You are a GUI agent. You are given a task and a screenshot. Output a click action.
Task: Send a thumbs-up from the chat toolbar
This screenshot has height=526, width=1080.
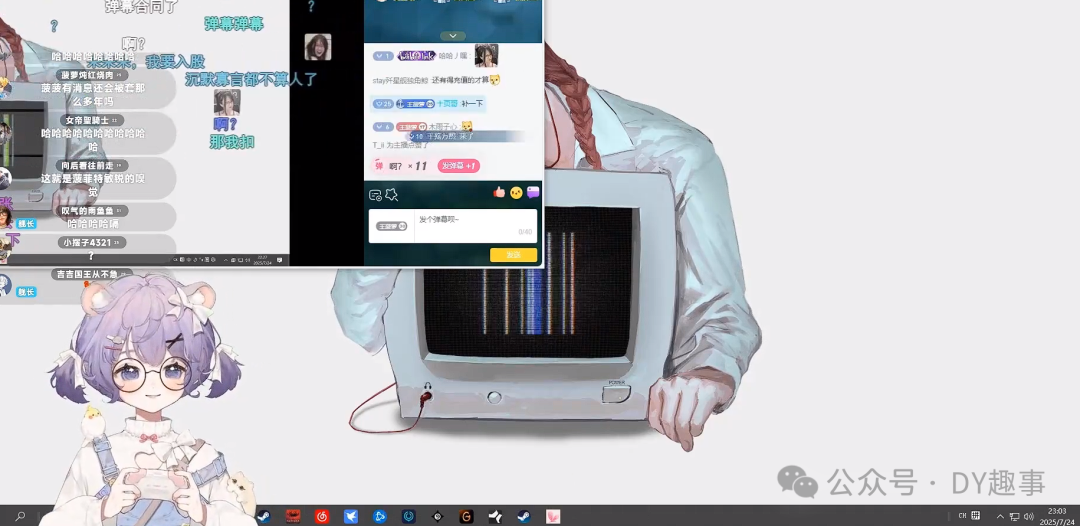point(499,192)
